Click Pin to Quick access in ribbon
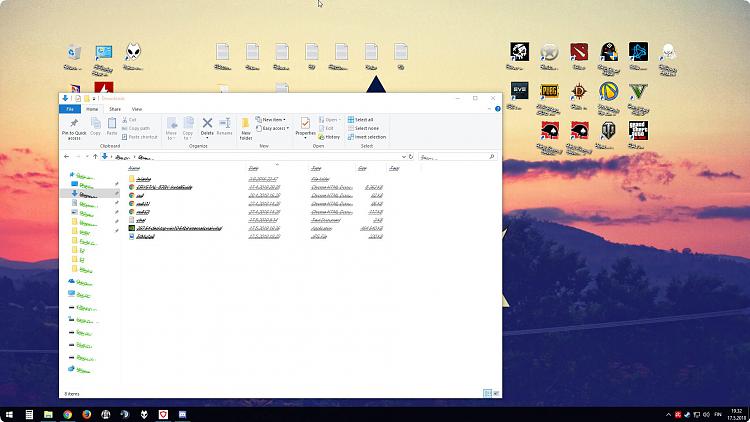The width and height of the screenshot is (750, 422). (74, 129)
